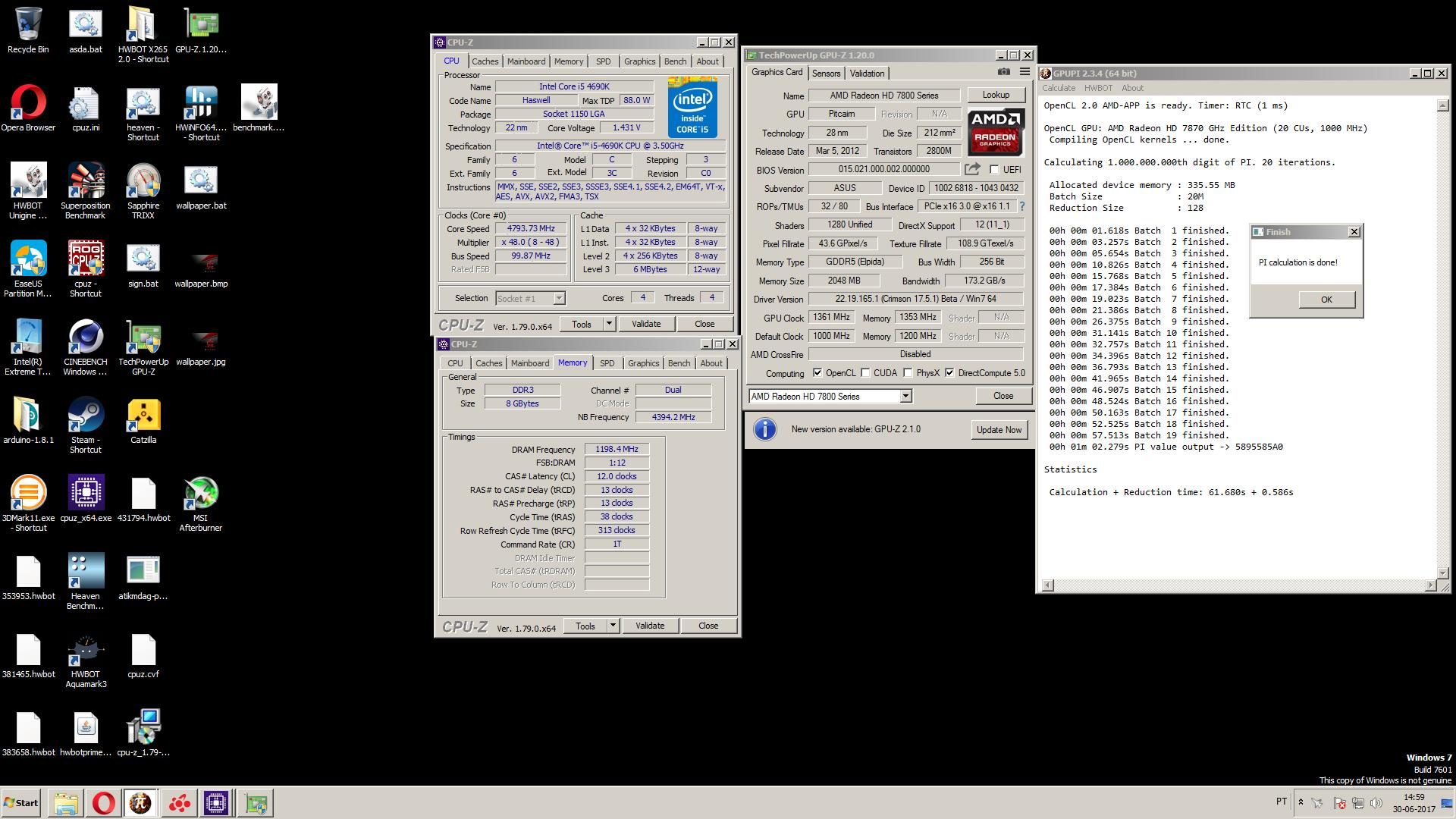Click the GPU-Z screenshot camera icon
The width and height of the screenshot is (1456, 819).
1003,72
